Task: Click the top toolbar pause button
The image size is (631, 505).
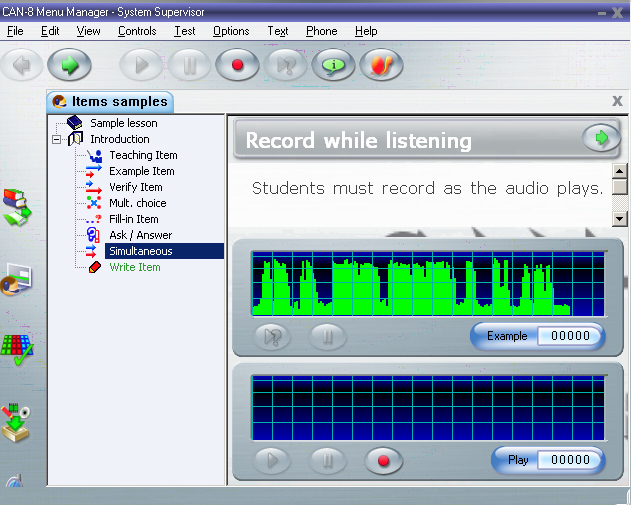Action: pyautogui.click(x=190, y=65)
